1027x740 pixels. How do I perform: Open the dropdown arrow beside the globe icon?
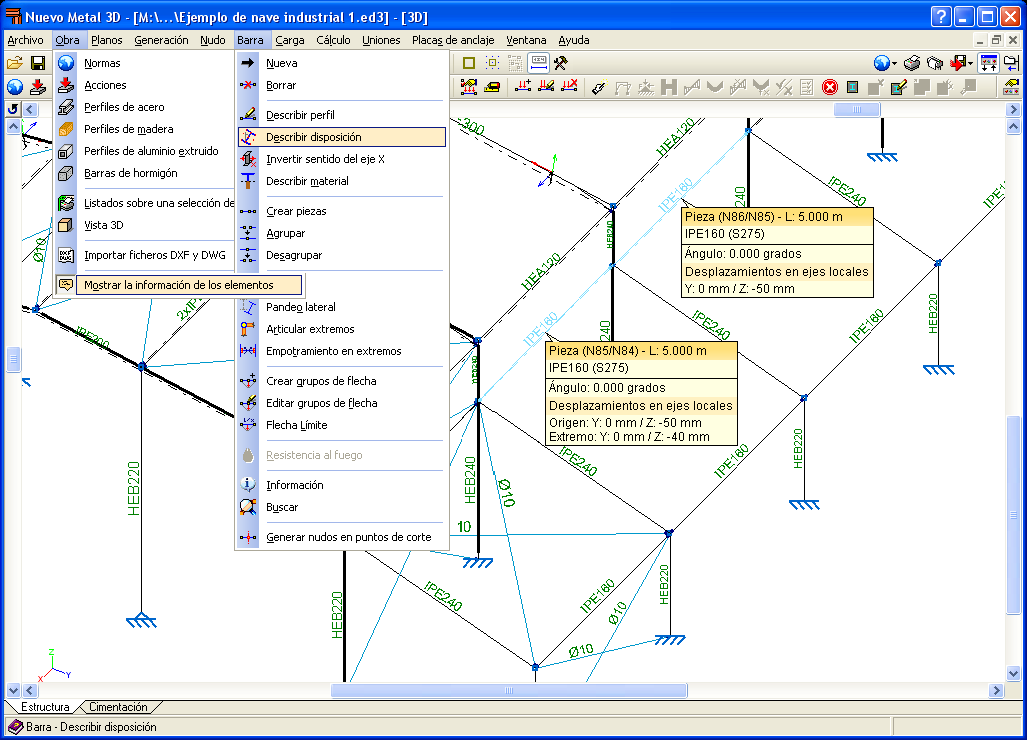895,63
